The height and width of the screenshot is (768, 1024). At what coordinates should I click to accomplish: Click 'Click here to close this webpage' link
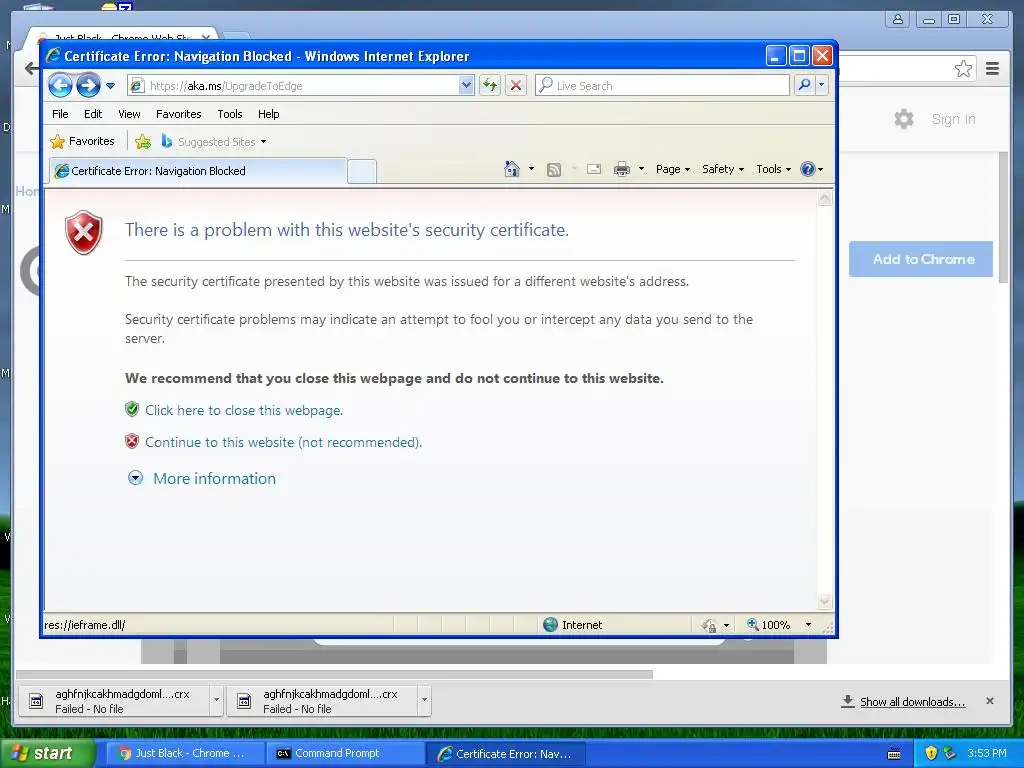[x=244, y=410]
